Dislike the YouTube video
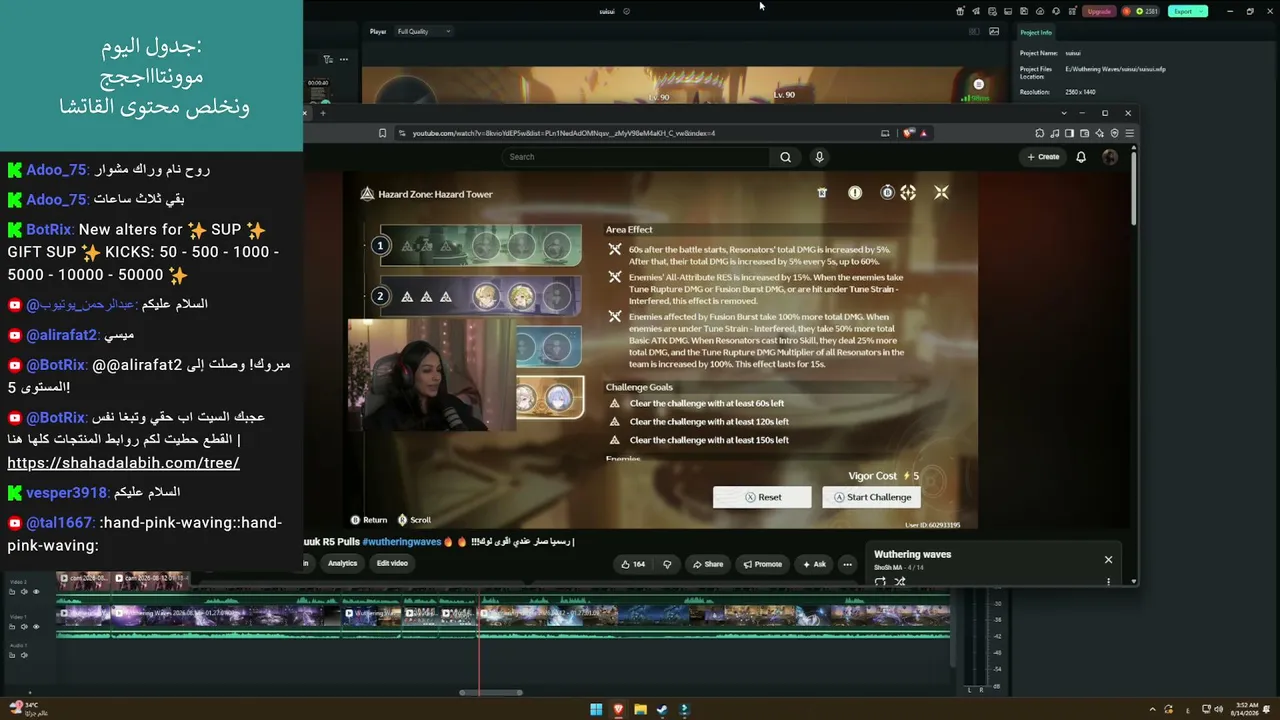Viewport: 1280px width, 720px height. click(x=667, y=564)
